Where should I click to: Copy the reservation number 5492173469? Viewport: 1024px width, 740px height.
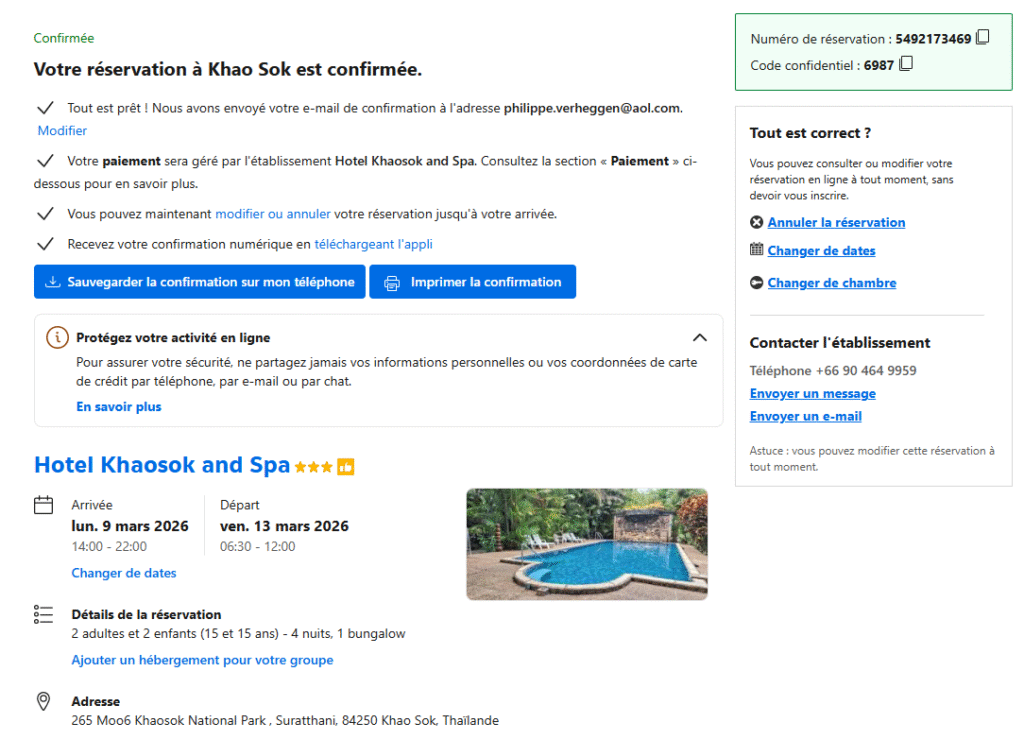pyautogui.click(x=983, y=38)
